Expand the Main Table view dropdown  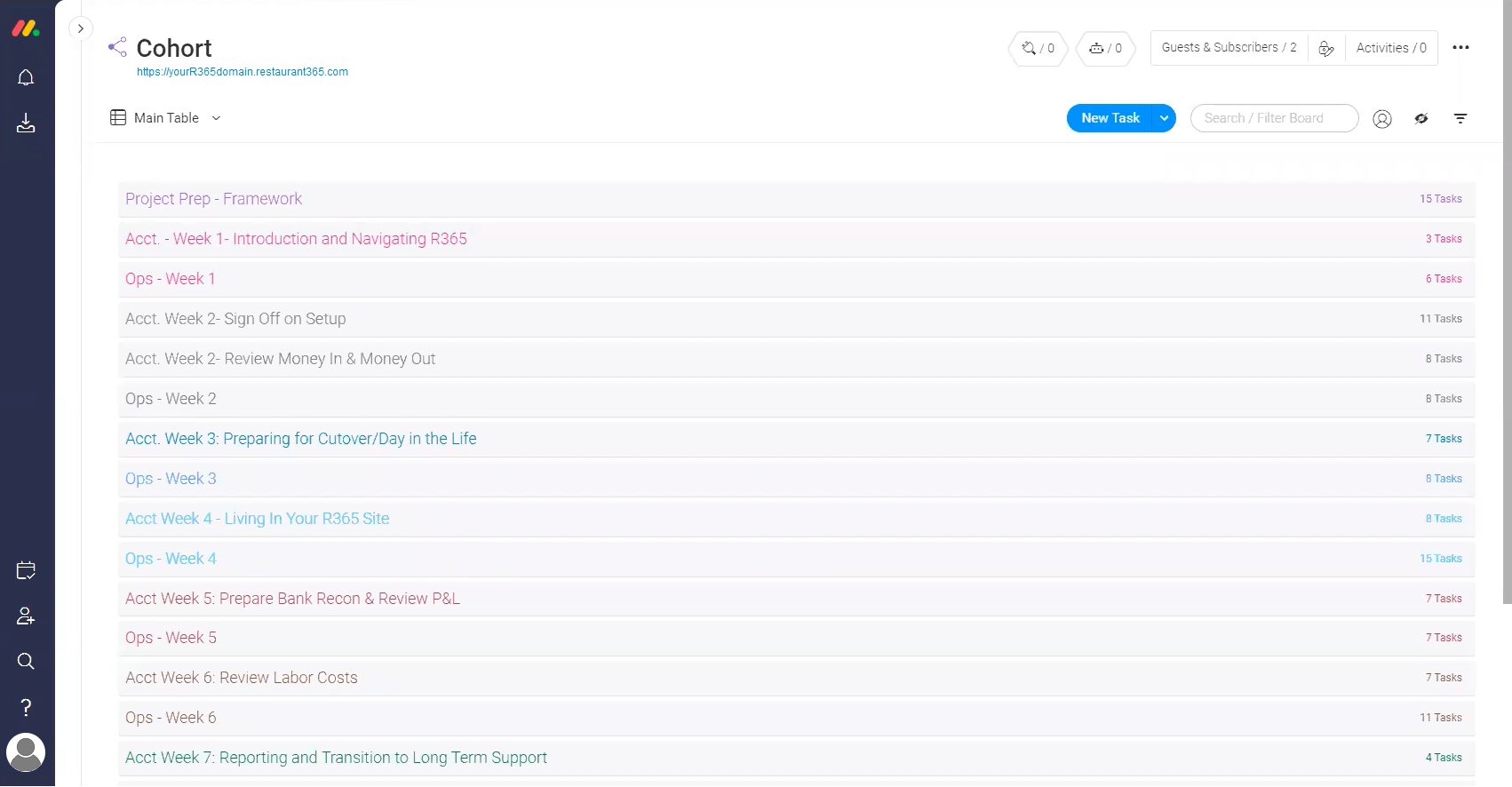pos(216,118)
